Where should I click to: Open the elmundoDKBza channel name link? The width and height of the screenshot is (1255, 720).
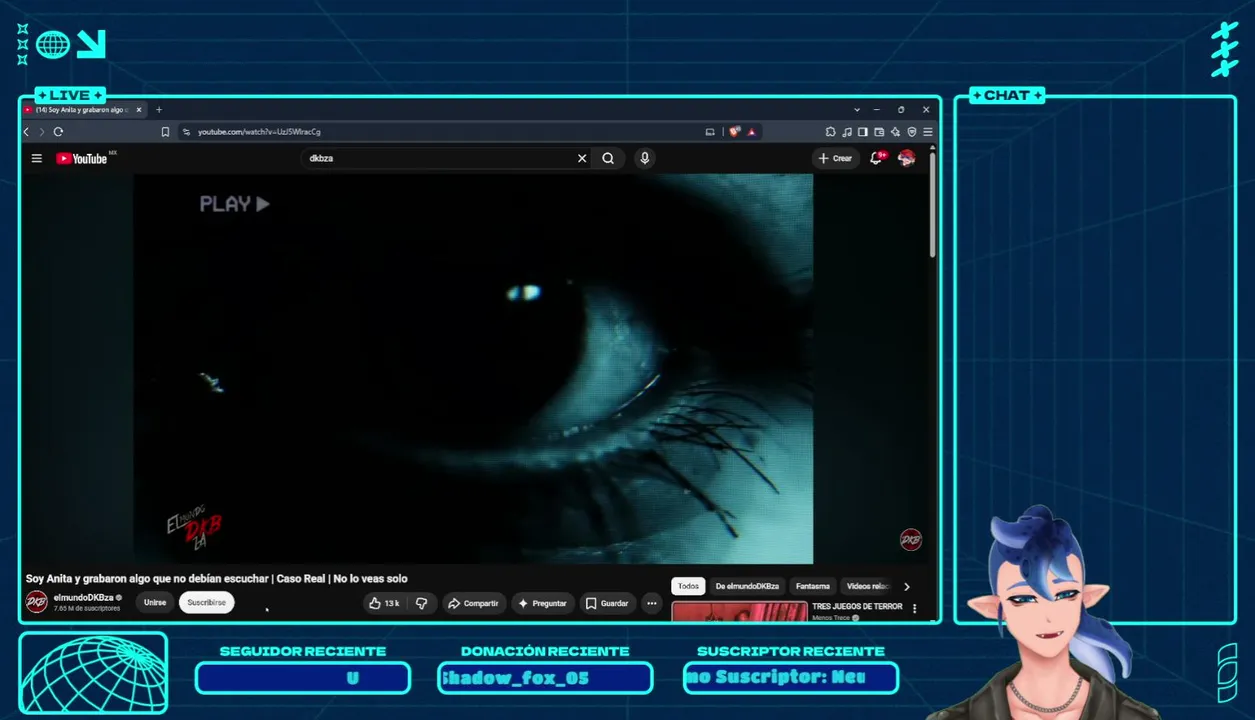pyautogui.click(x=83, y=597)
